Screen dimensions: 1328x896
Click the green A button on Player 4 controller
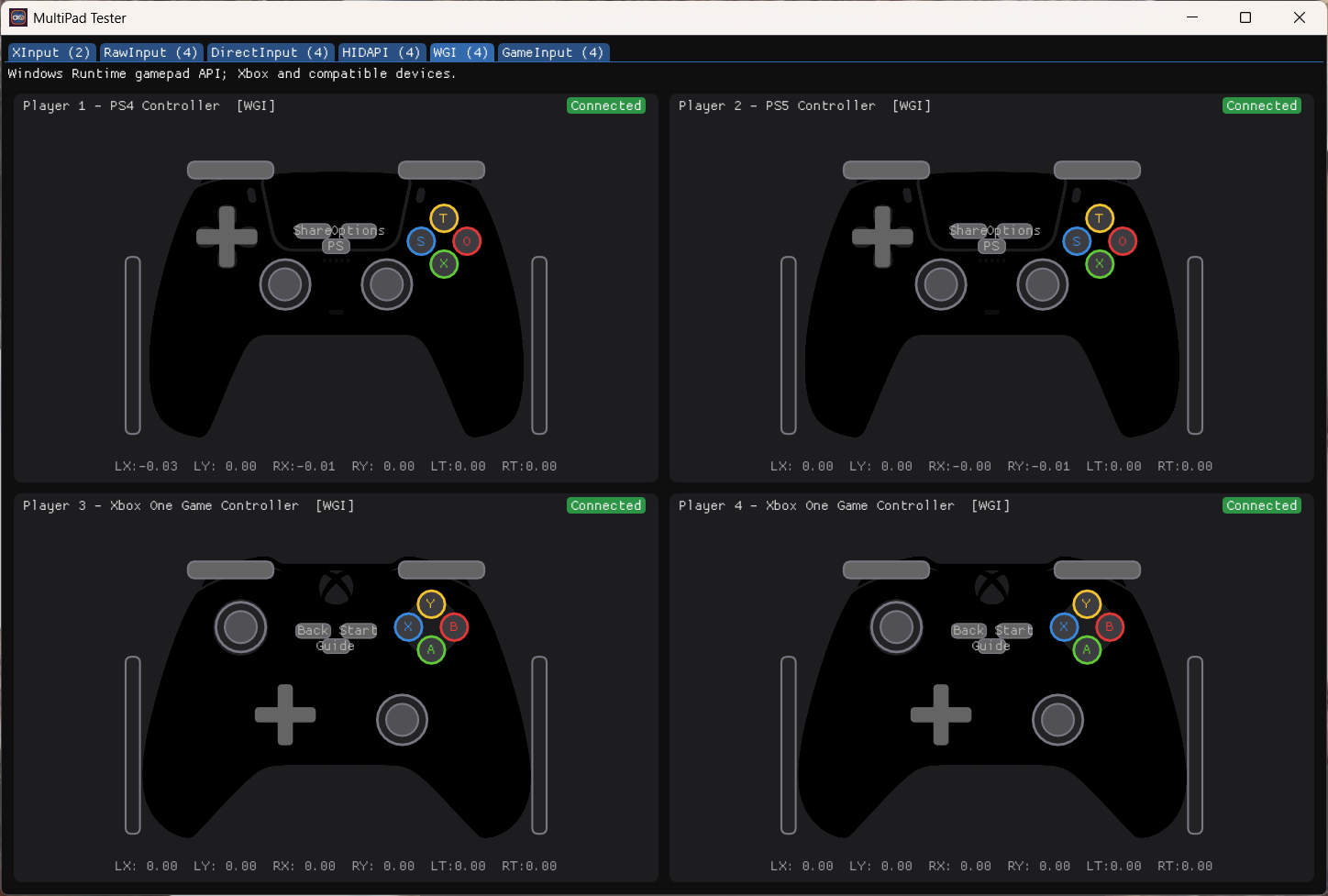pos(1087,649)
